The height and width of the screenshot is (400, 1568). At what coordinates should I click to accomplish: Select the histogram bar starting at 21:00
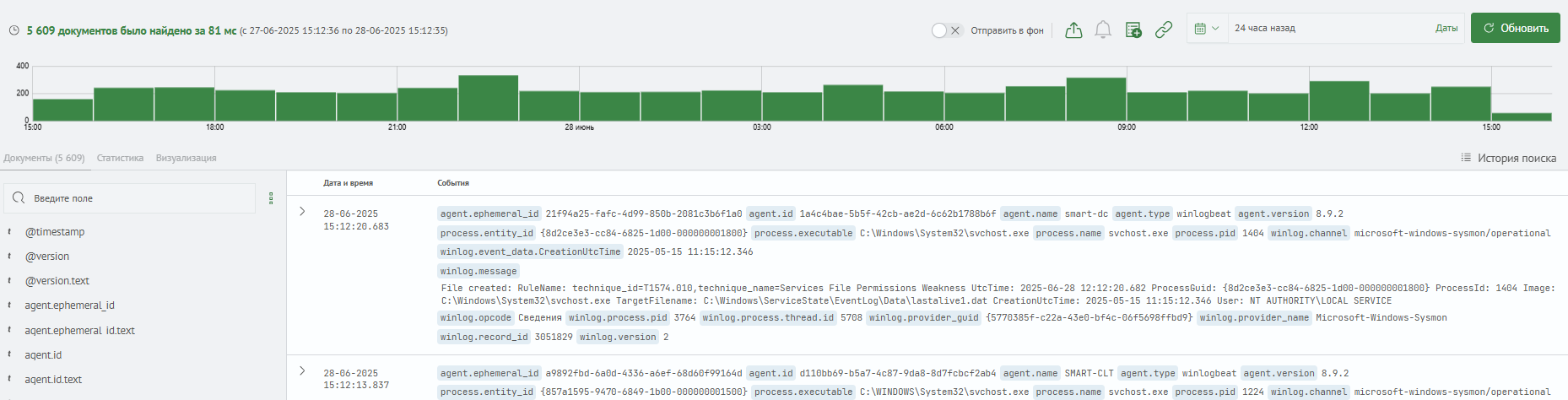coord(427,104)
